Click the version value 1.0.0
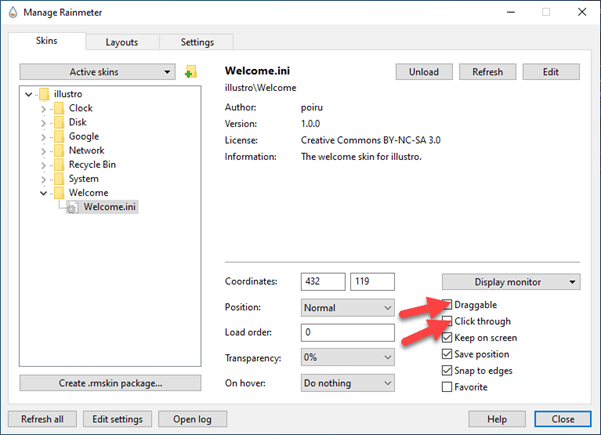 coord(310,124)
